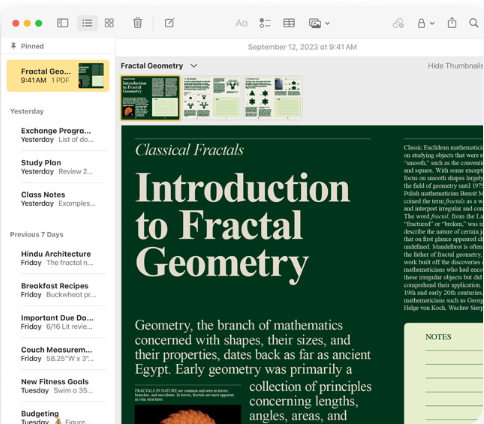
Task: Insert a table
Action: coord(289,23)
